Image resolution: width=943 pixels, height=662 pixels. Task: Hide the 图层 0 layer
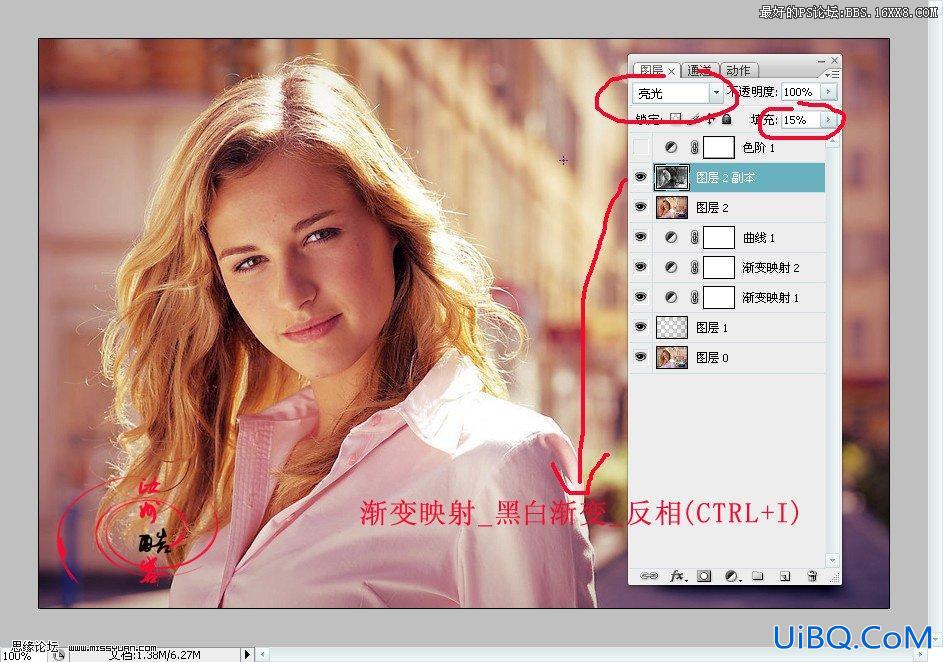(641, 357)
